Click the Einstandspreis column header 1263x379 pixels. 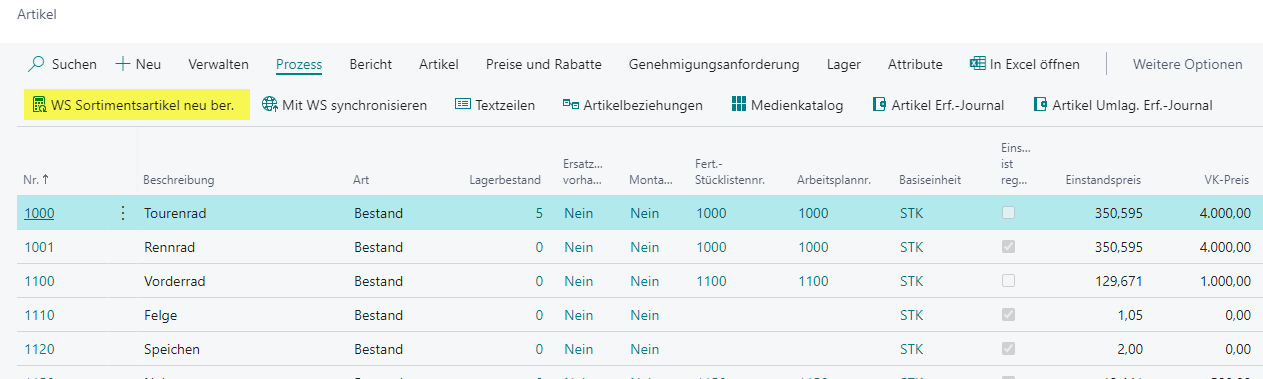tap(1103, 180)
